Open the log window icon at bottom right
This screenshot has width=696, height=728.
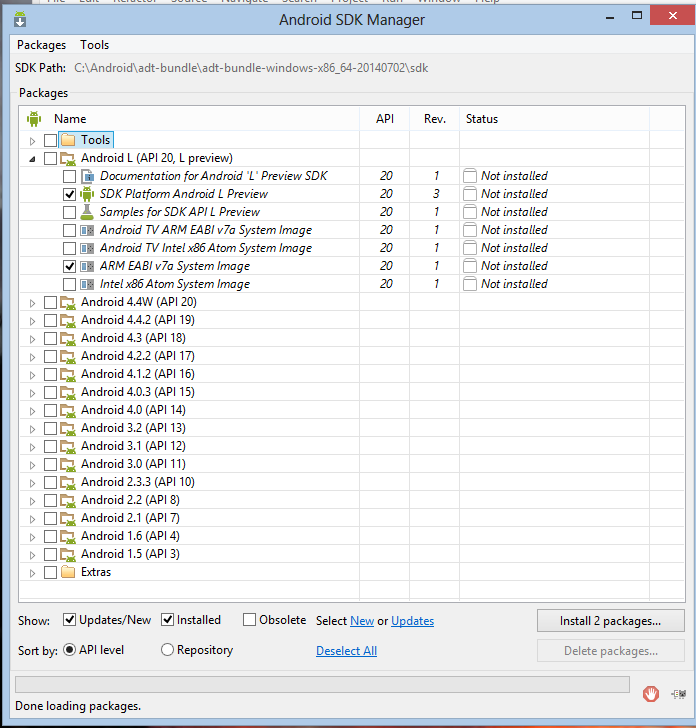click(x=679, y=694)
